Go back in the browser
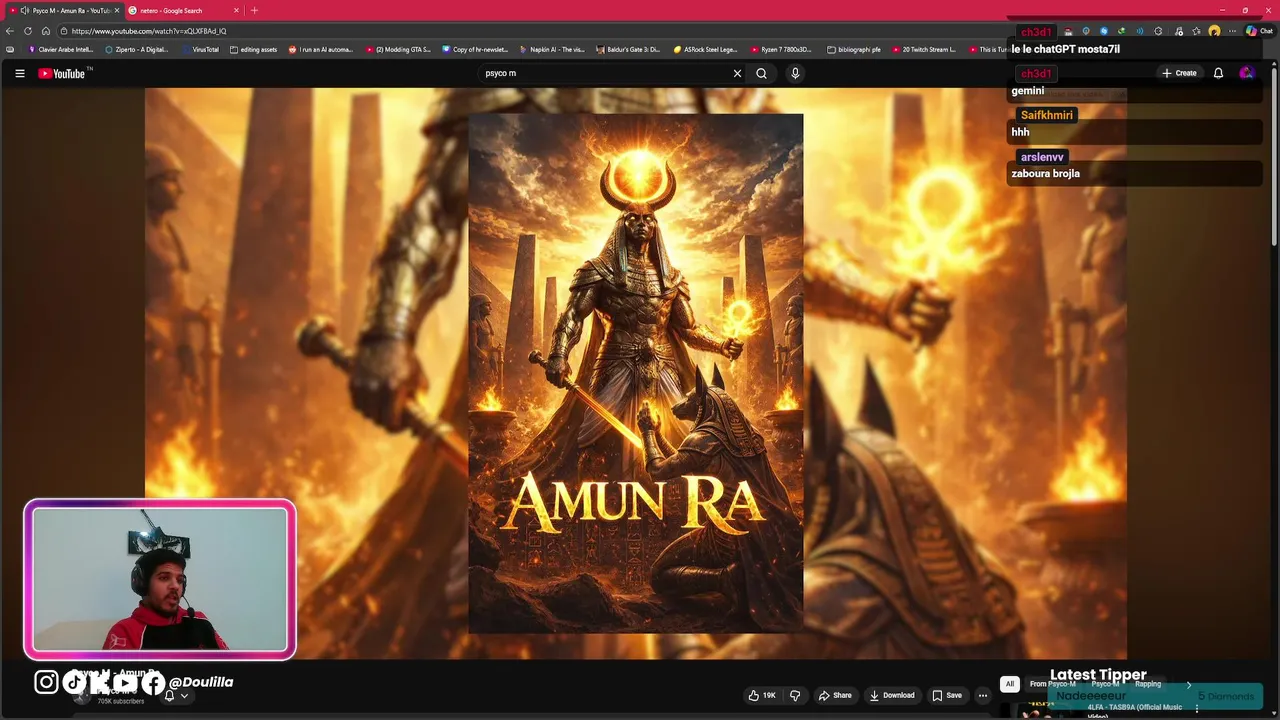 tap(10, 31)
